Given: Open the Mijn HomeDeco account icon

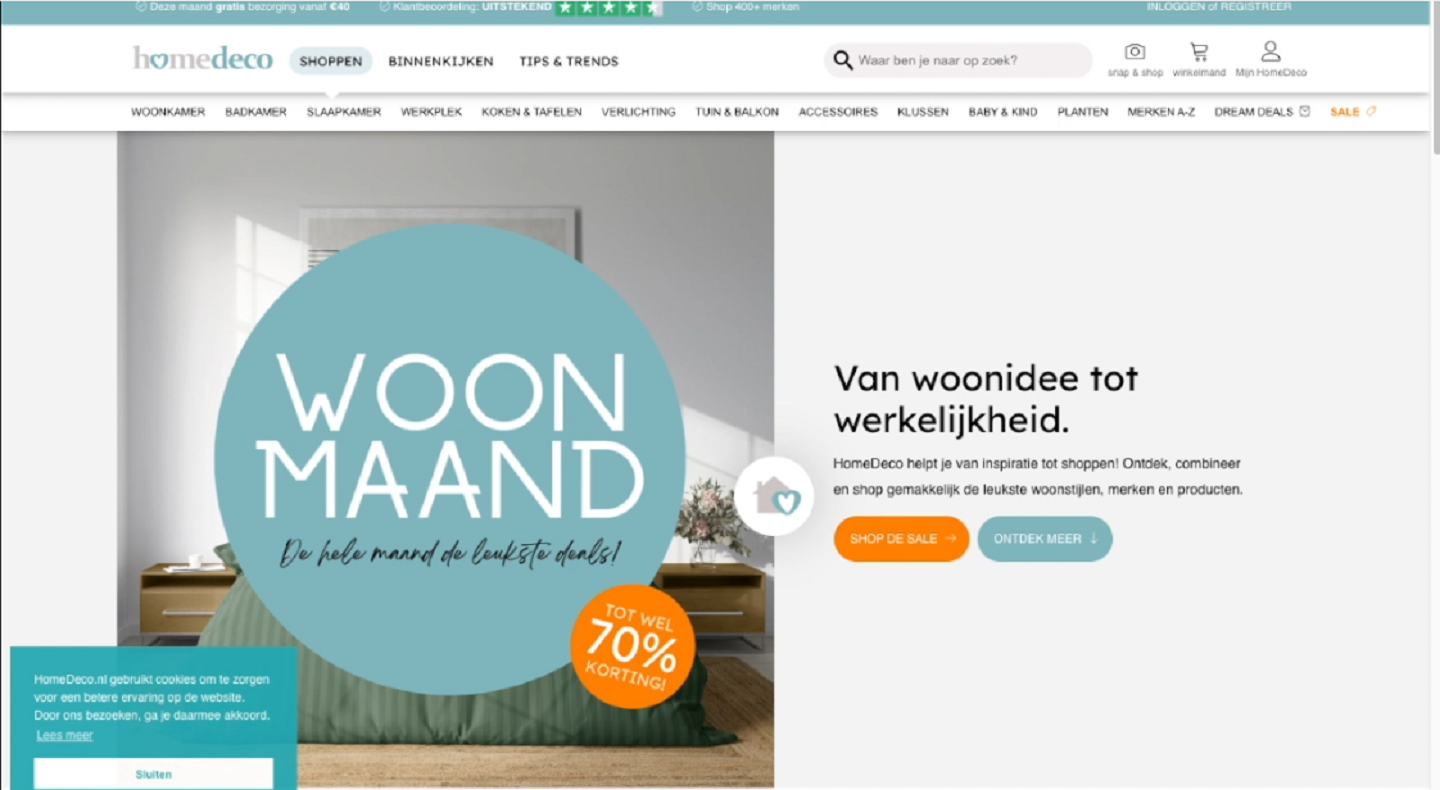Looking at the screenshot, I should coord(1270,51).
